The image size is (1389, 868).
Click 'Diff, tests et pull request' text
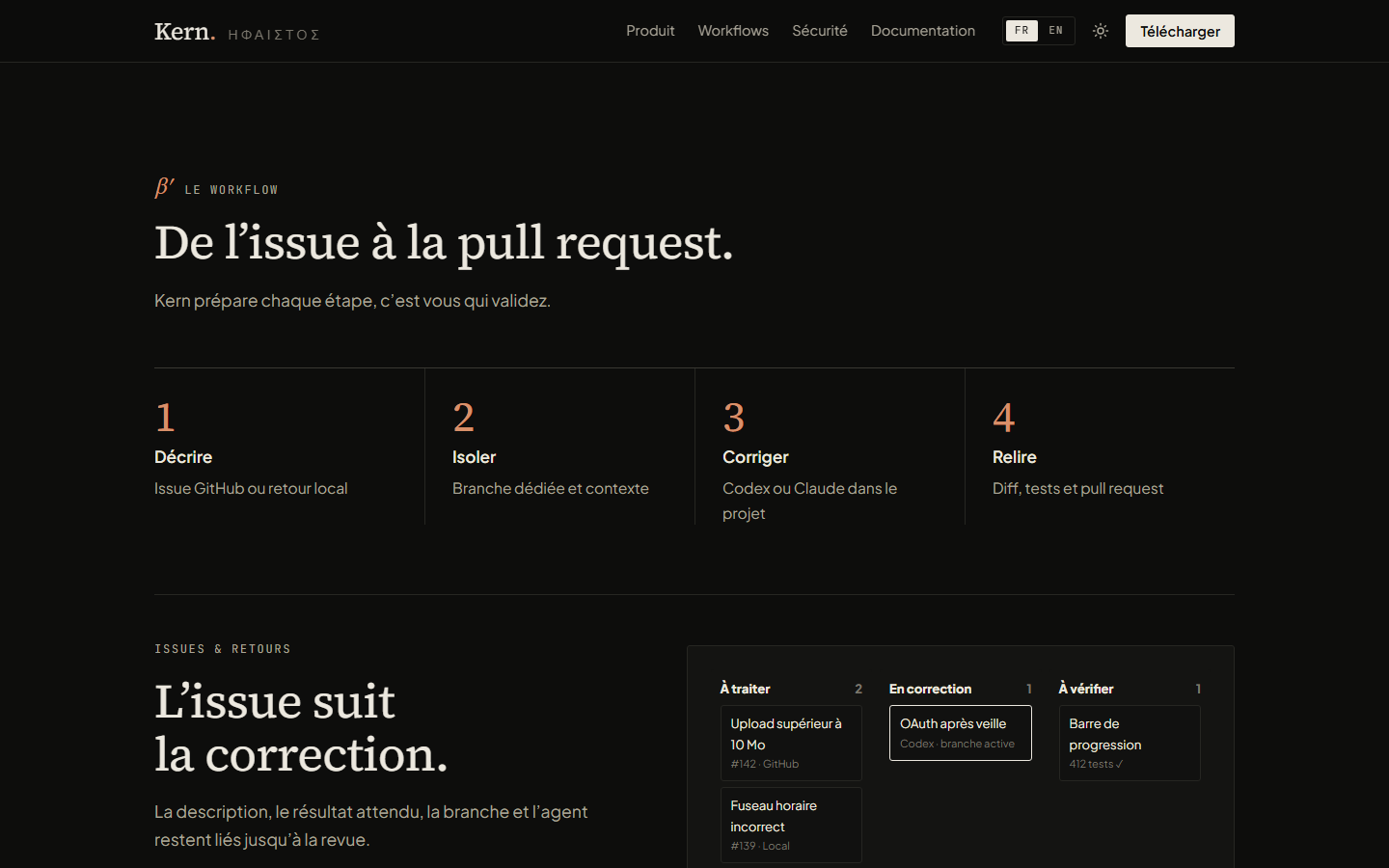point(1077,489)
